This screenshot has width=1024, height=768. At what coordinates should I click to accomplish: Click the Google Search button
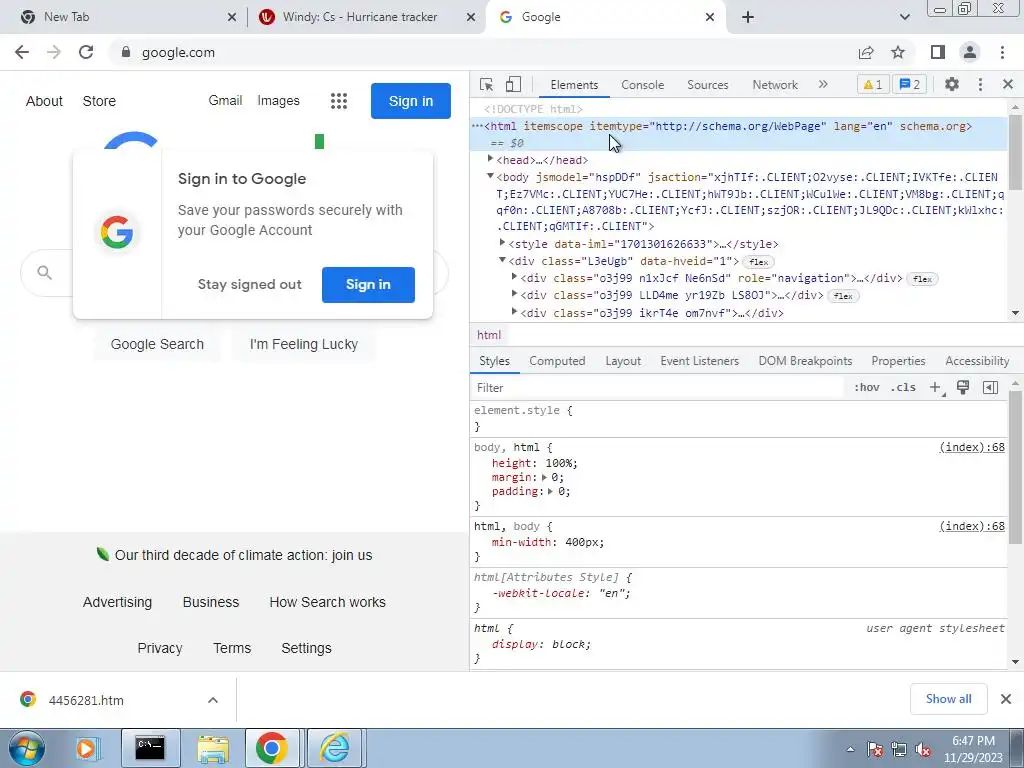pos(157,344)
